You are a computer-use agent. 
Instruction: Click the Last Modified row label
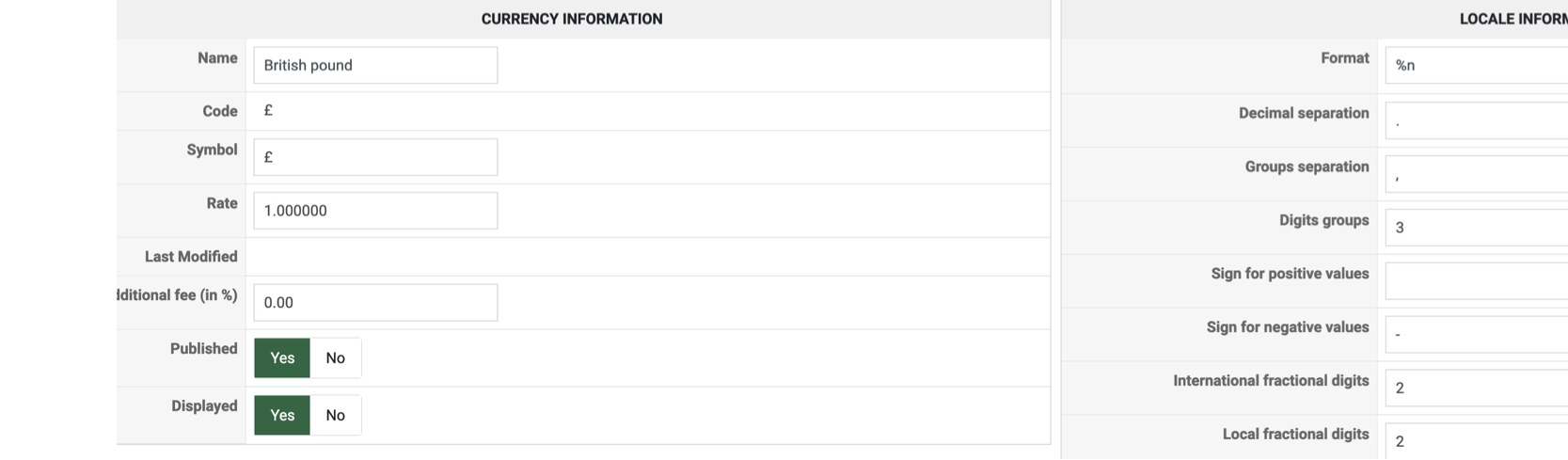191,257
